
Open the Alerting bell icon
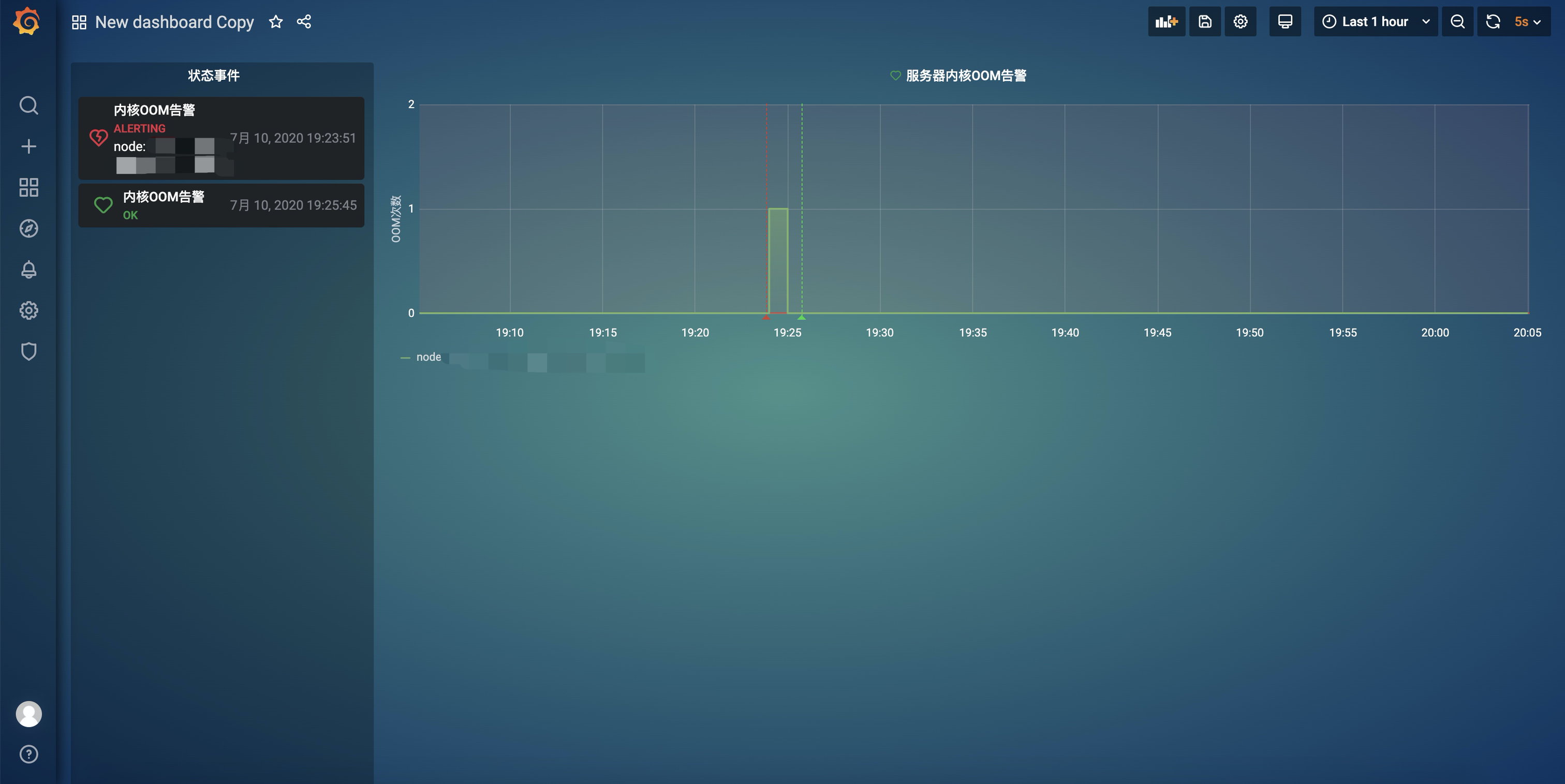point(28,270)
